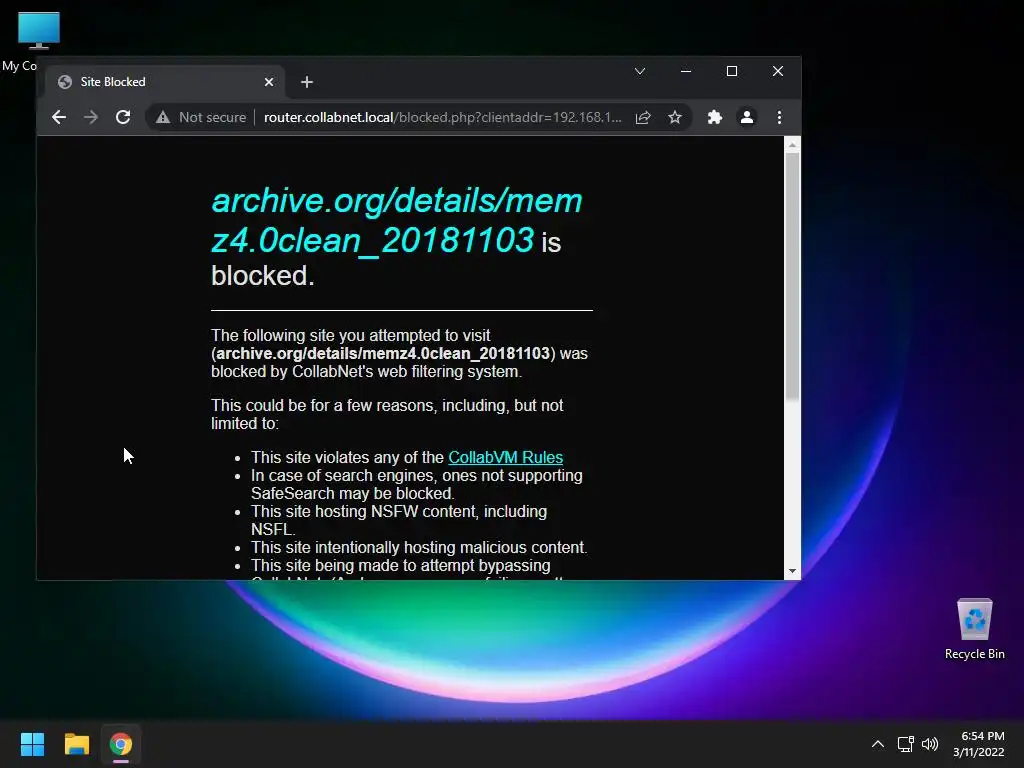Reload the blocked page
Image resolution: width=1024 pixels, height=768 pixels.
(123, 118)
